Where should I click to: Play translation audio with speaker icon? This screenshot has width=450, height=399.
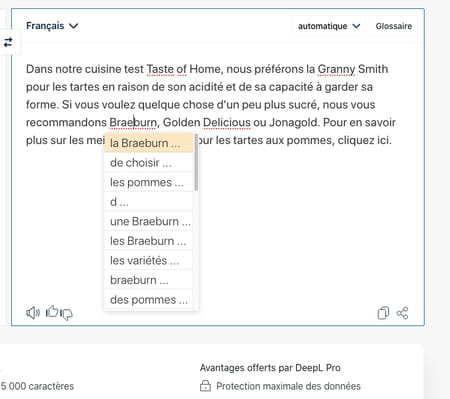click(33, 313)
